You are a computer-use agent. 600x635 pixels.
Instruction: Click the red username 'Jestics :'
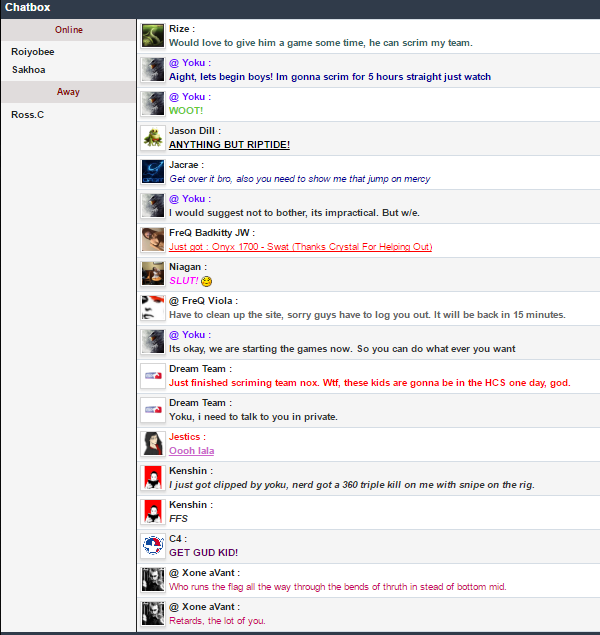point(187,437)
